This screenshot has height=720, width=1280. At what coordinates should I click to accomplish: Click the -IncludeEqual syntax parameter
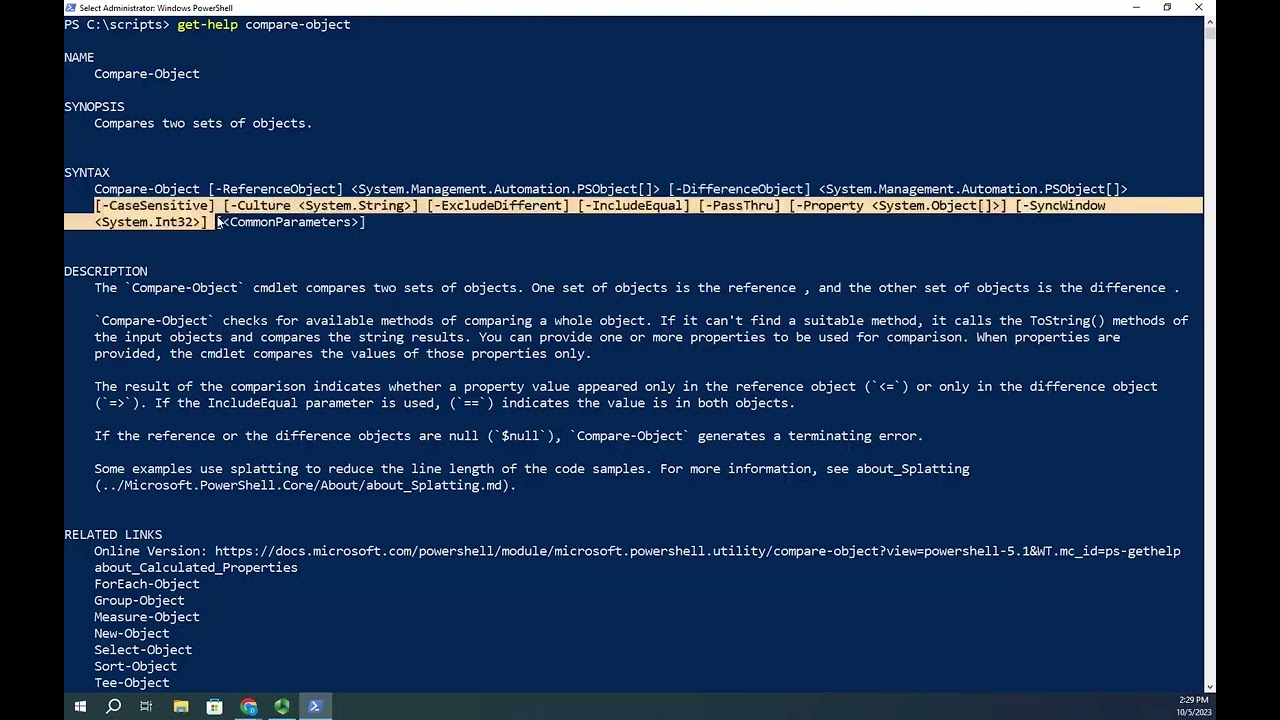(x=634, y=205)
